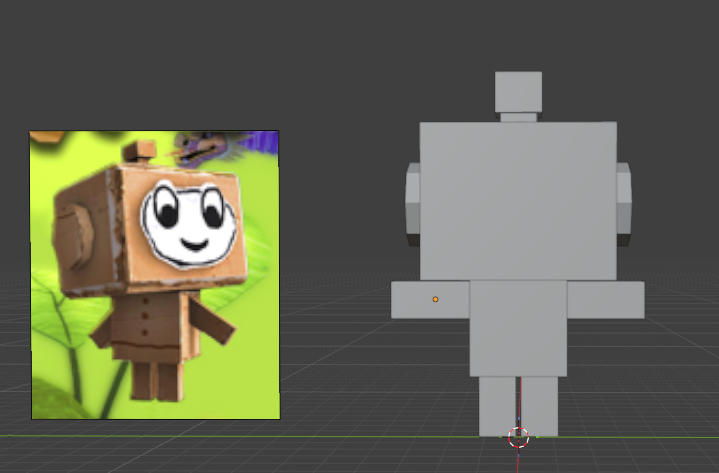Select the cardboard robot reference image
Screen dimensions: 719x473
[155, 275]
